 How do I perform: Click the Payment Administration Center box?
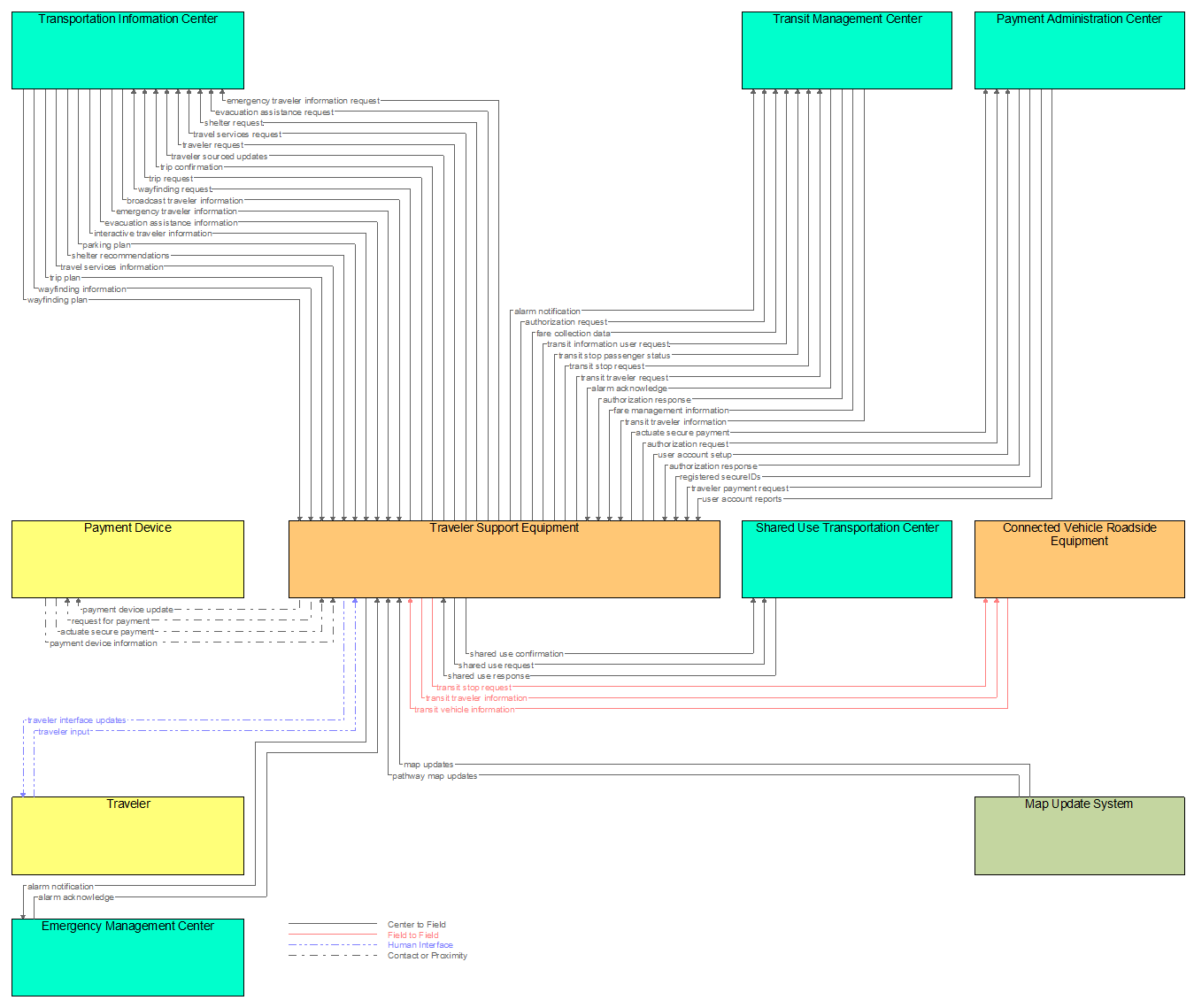point(1079,50)
